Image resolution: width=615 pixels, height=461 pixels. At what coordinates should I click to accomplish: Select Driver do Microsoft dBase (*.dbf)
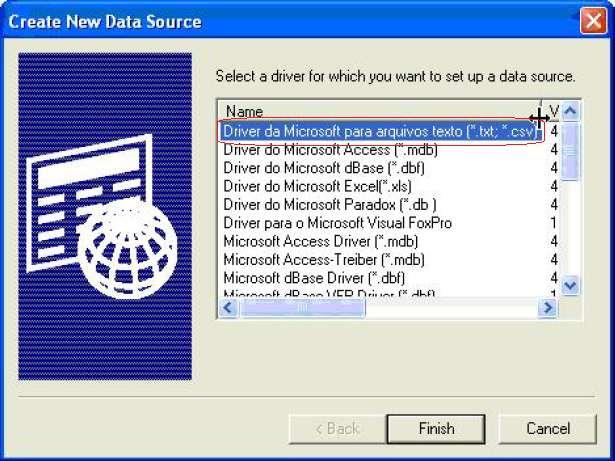(x=324, y=168)
